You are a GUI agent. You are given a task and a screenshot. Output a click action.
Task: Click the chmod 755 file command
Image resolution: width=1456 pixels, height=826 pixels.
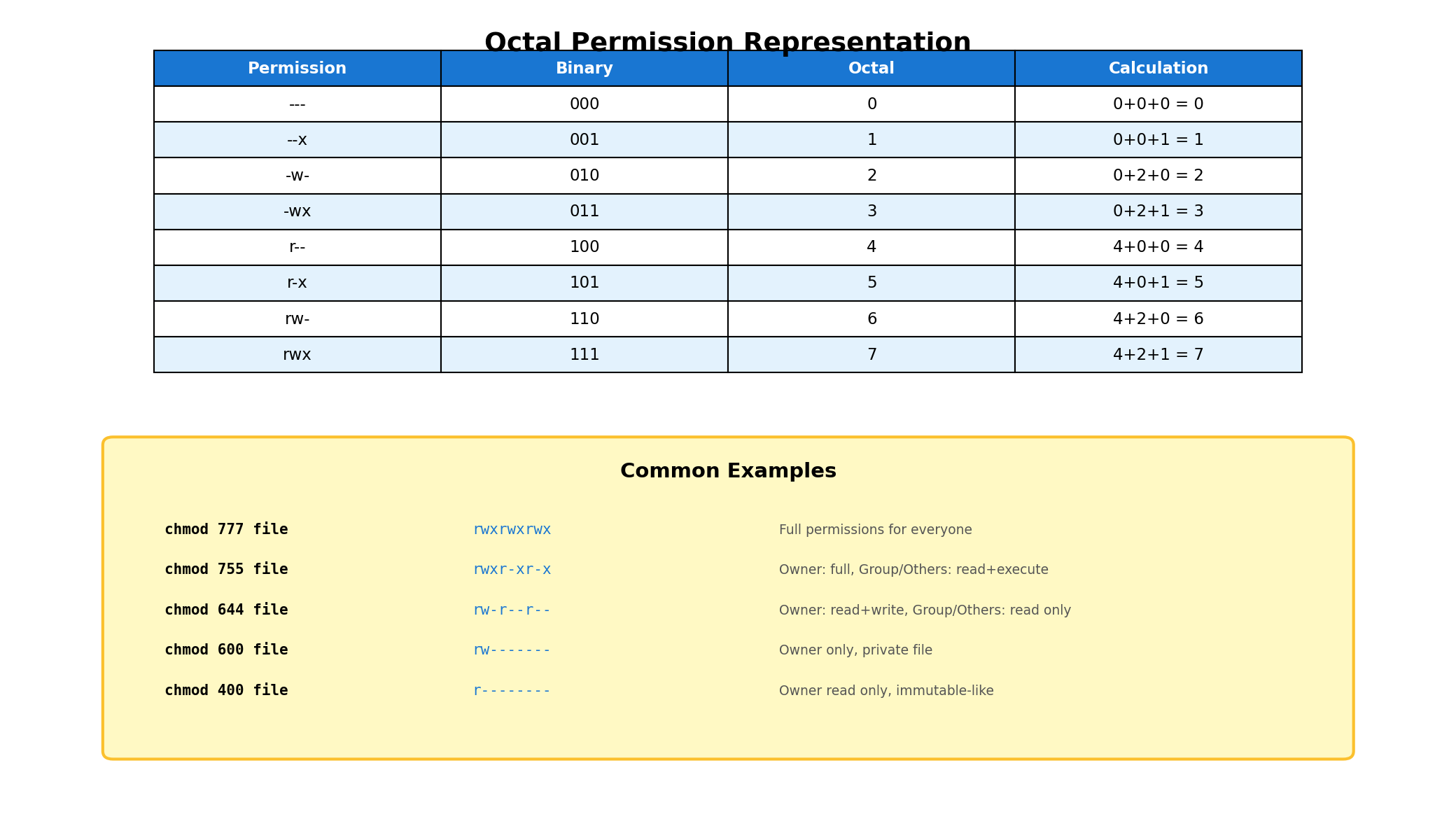pos(226,570)
